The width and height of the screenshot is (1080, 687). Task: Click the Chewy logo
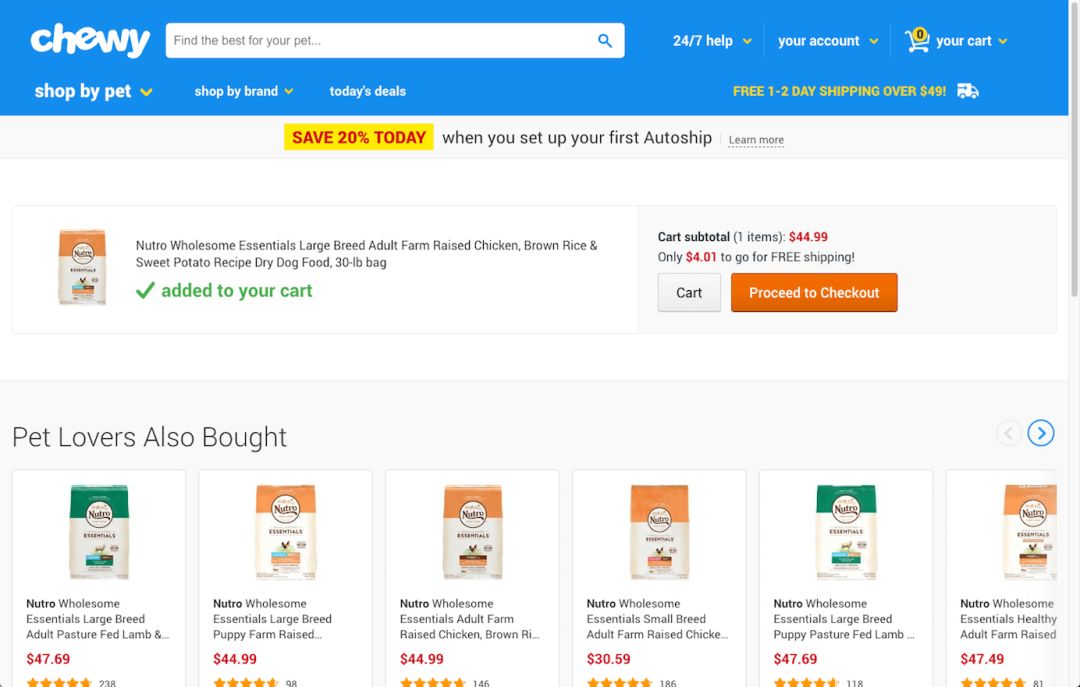click(x=90, y=41)
